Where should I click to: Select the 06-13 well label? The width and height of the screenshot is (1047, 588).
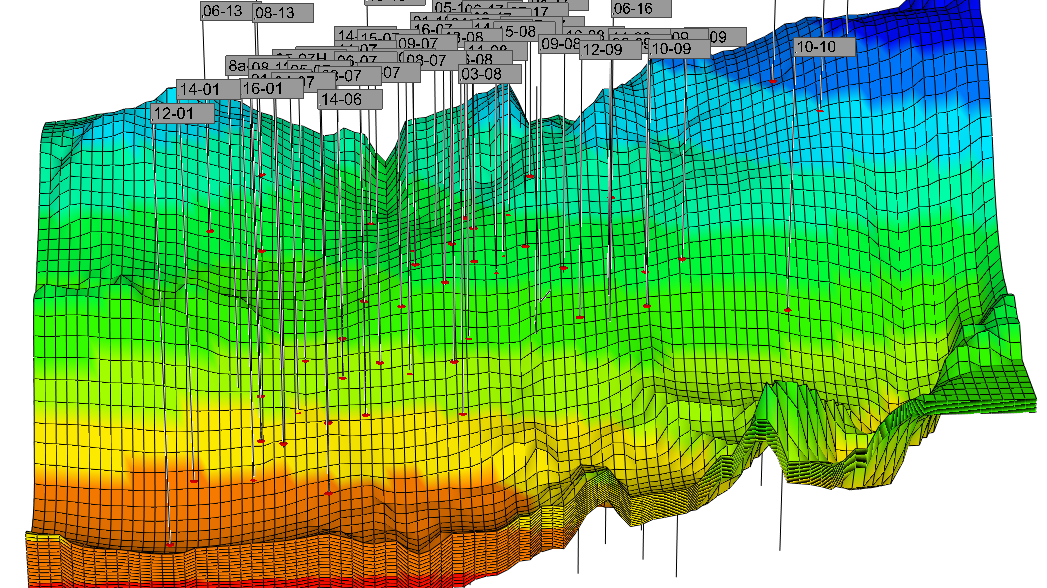(227, 11)
